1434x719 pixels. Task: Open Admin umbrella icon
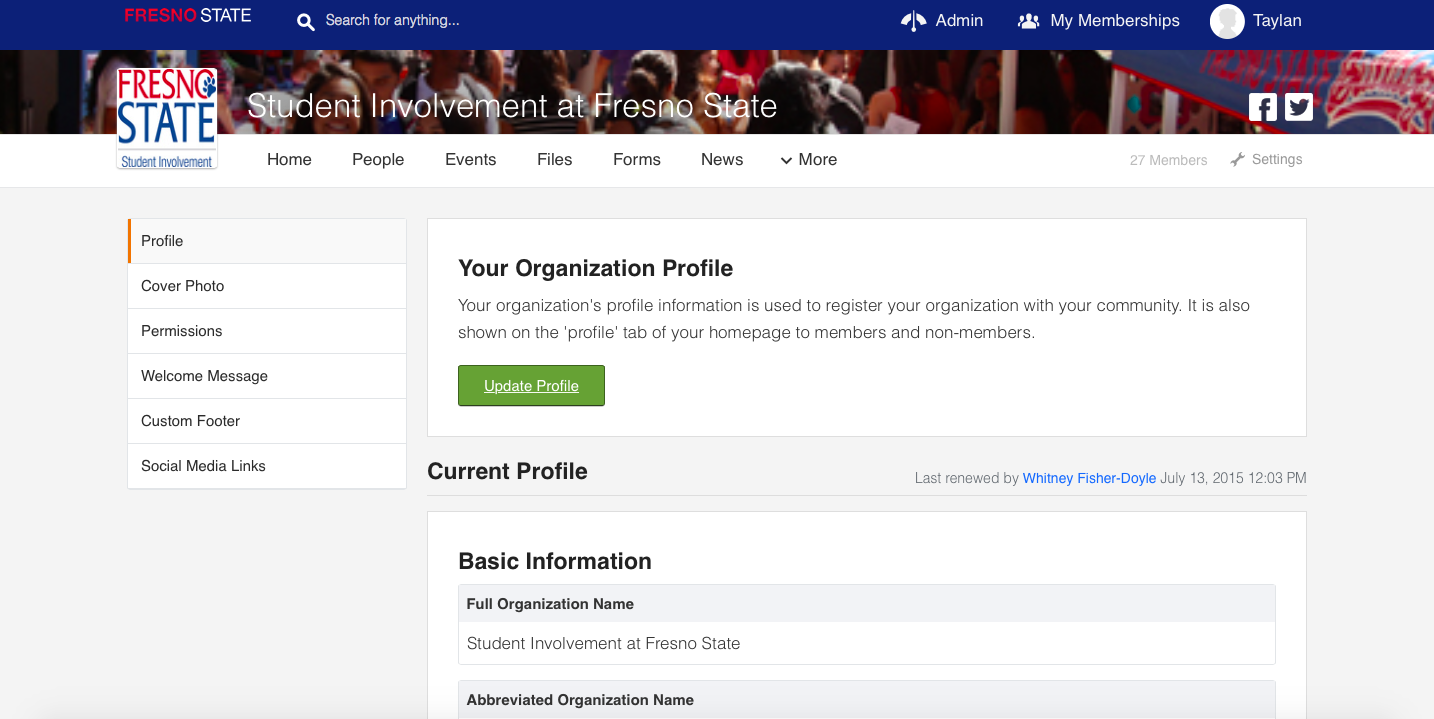click(x=913, y=21)
